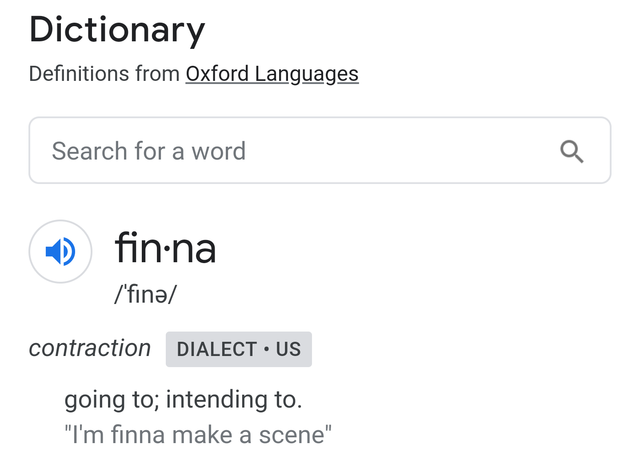Click the "contraction" part-of-speech label
The width and height of the screenshot is (640, 468).
point(90,348)
